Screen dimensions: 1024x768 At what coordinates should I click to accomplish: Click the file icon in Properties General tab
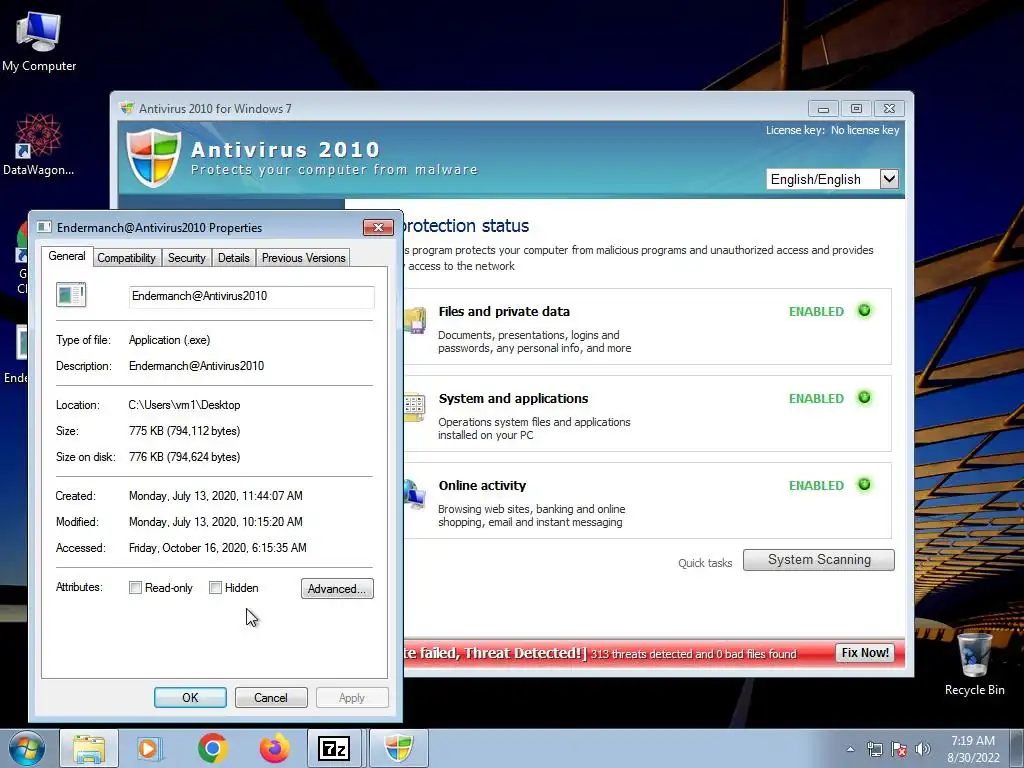tap(71, 295)
